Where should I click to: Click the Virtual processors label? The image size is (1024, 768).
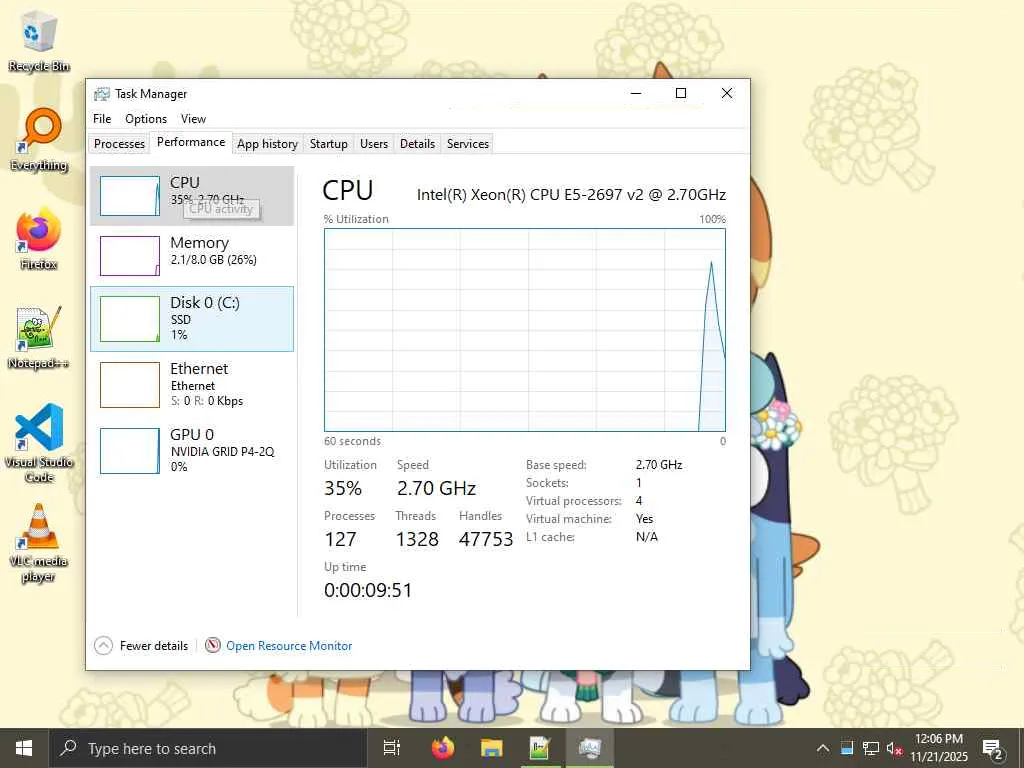(x=573, y=501)
